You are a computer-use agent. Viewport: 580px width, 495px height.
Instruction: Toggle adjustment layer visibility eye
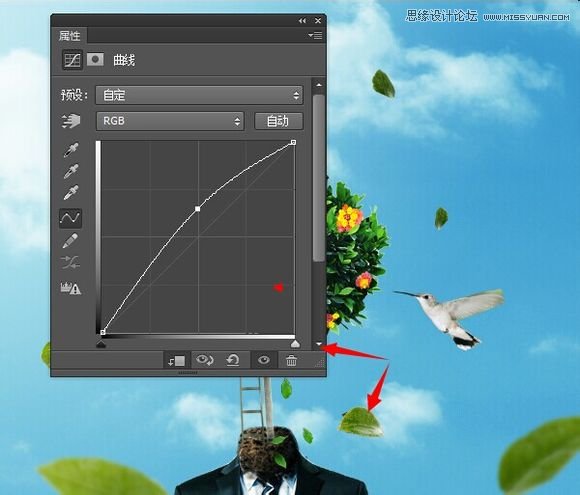pyautogui.click(x=264, y=360)
